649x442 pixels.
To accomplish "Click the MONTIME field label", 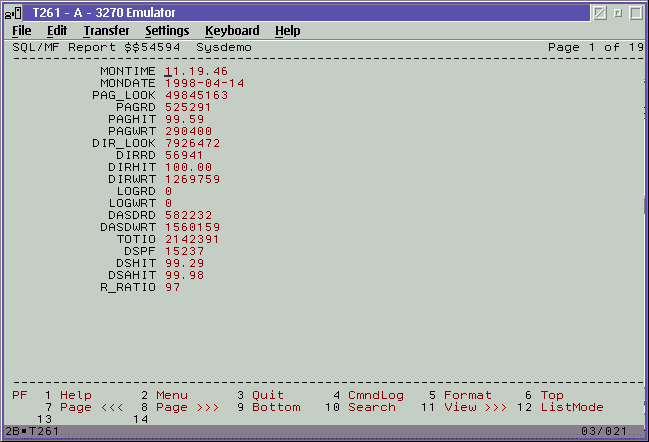I will point(127,71).
